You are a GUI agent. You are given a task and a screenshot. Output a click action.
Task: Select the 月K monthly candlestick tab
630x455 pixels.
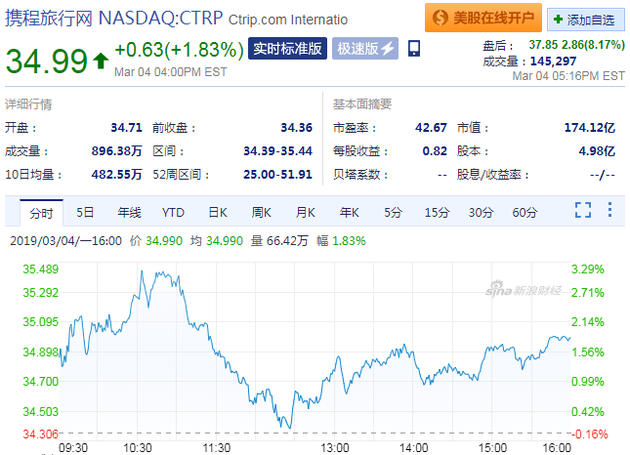(305, 212)
